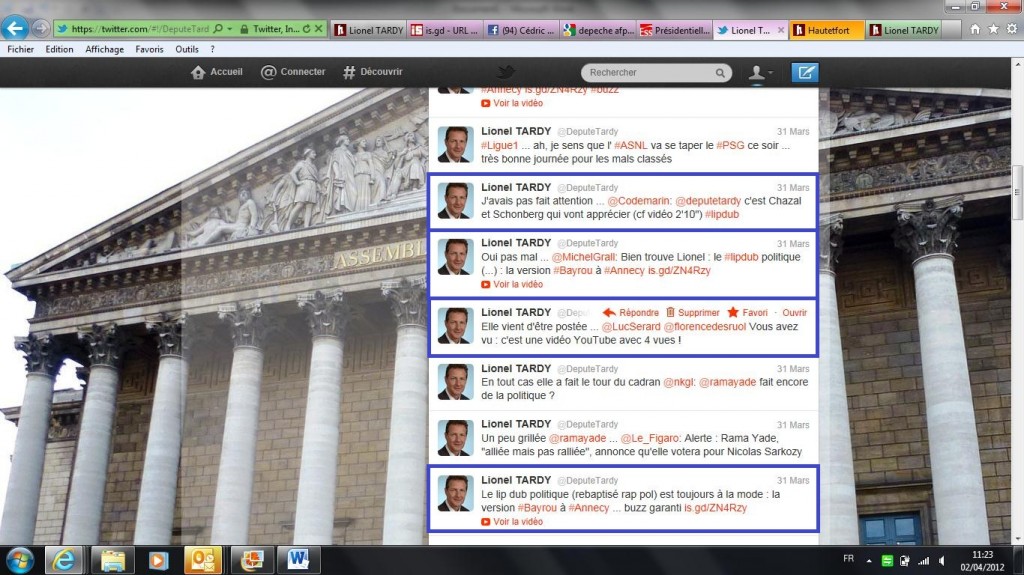Open the address bar search magnifier
This screenshot has width=1024, height=575.
218,29
